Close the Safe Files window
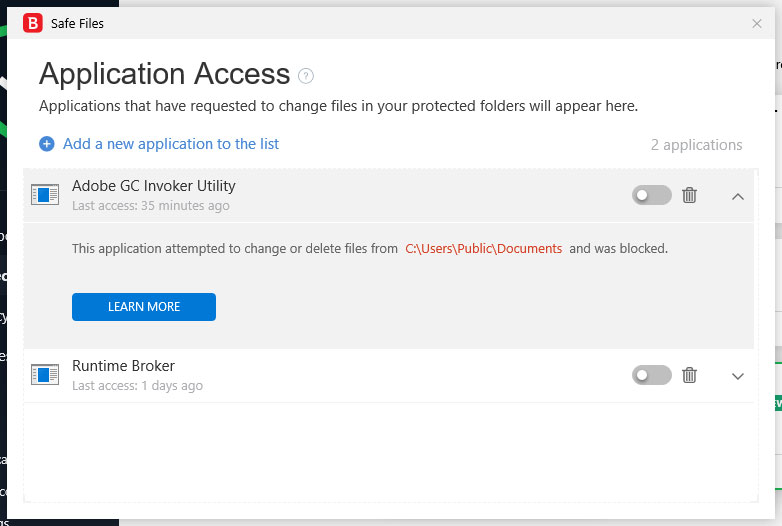The width and height of the screenshot is (782, 526). tap(757, 23)
